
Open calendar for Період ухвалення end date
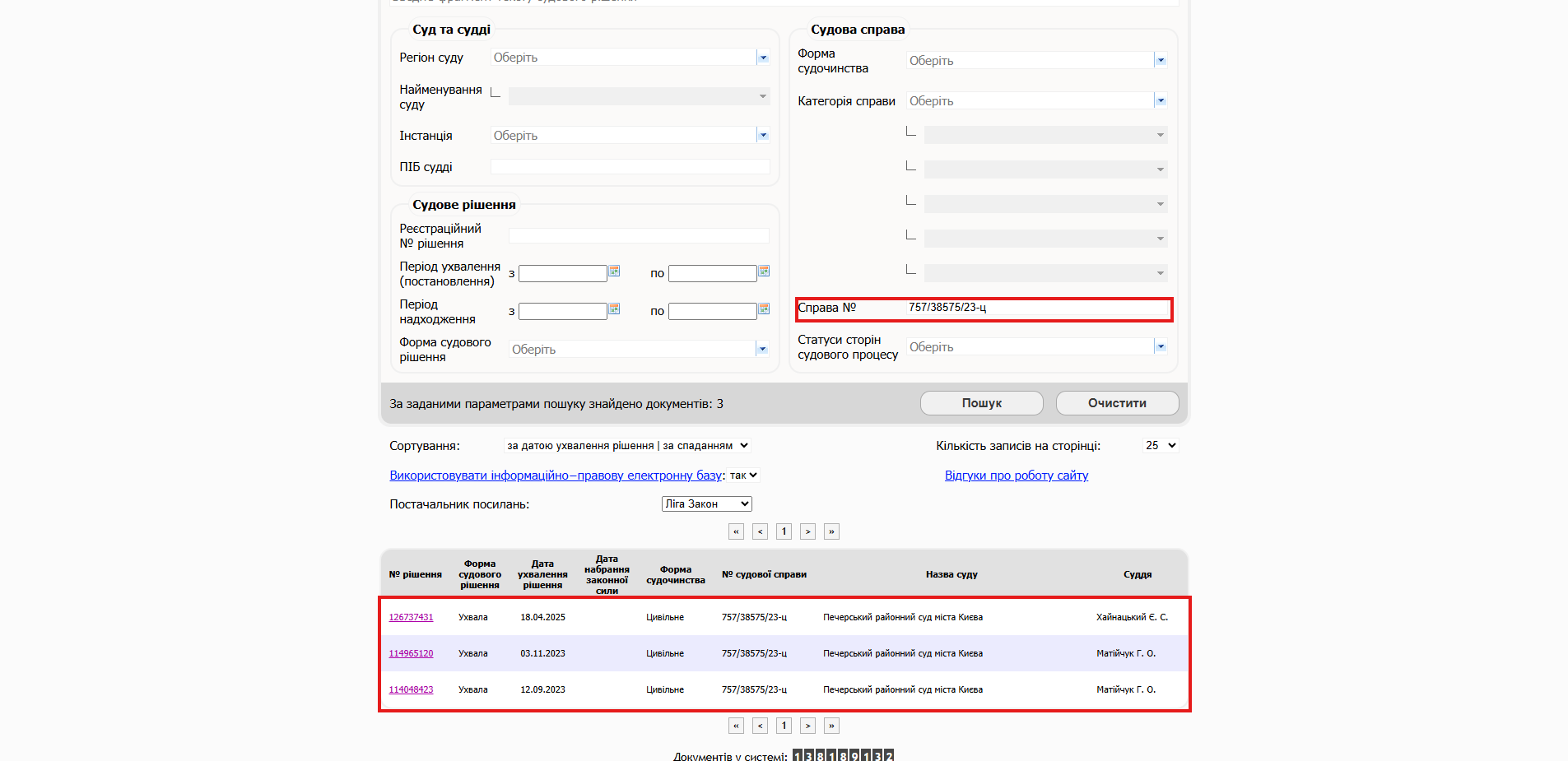pos(764,271)
